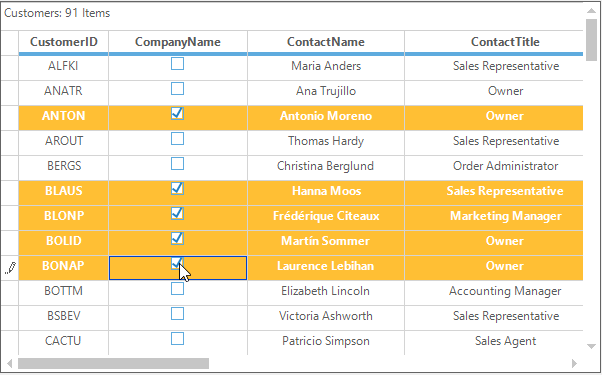Click the Laurence Lebihan contact cell
Image resolution: width=602 pixels, height=375 pixels.
(326, 268)
